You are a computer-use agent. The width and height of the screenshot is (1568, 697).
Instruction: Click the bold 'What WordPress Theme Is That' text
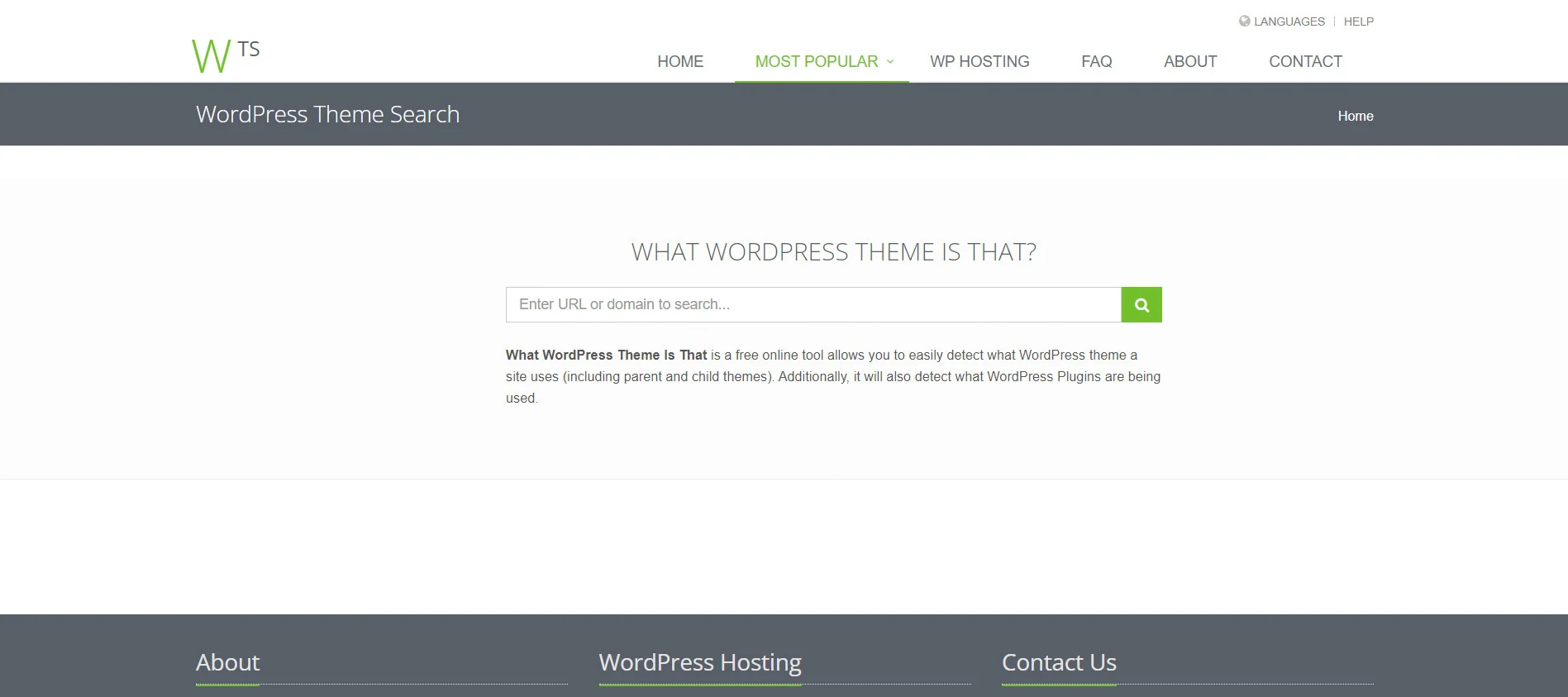pos(606,356)
